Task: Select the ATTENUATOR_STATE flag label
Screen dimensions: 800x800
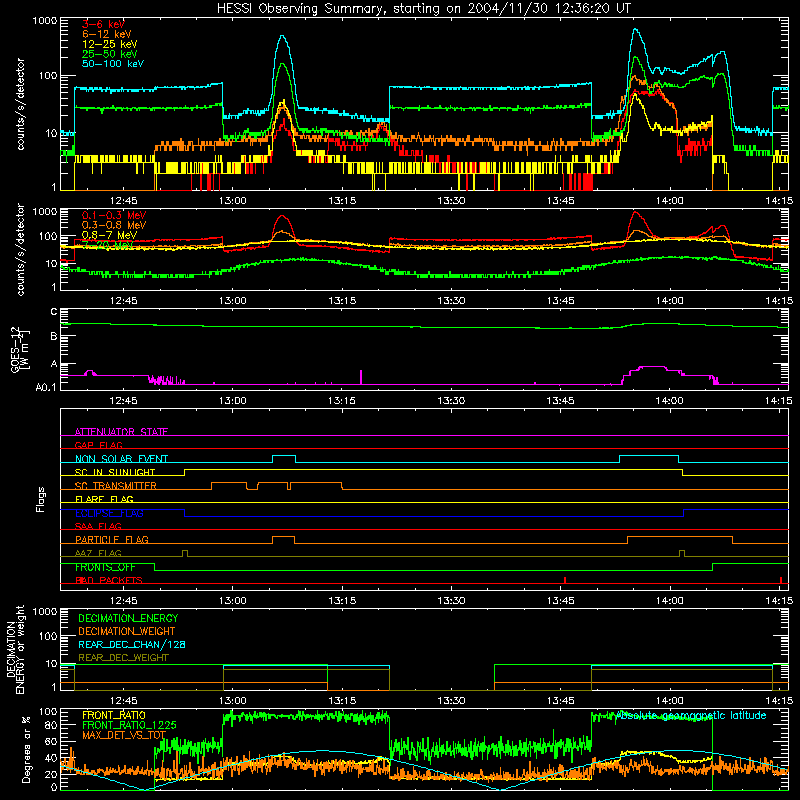Action: pos(121,432)
